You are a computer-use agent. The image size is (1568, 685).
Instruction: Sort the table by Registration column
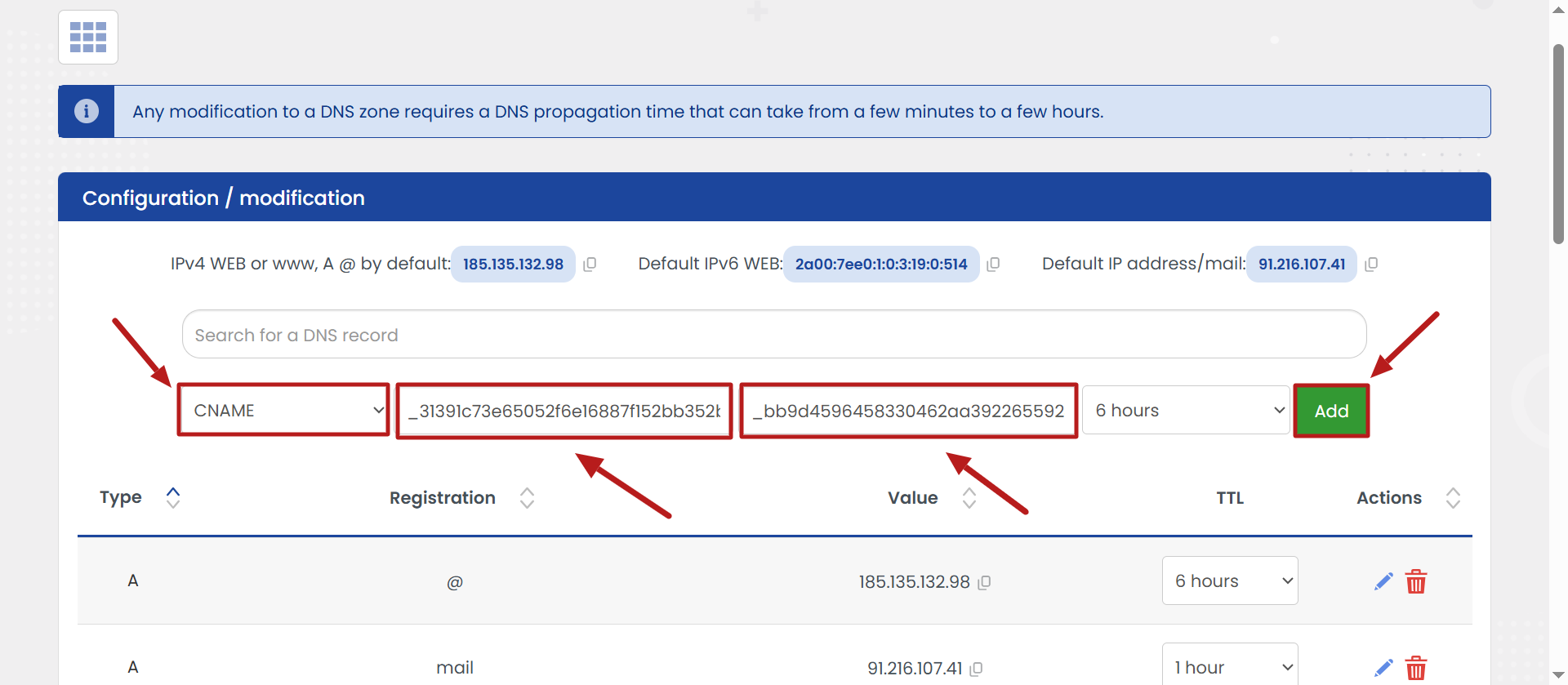coord(528,498)
